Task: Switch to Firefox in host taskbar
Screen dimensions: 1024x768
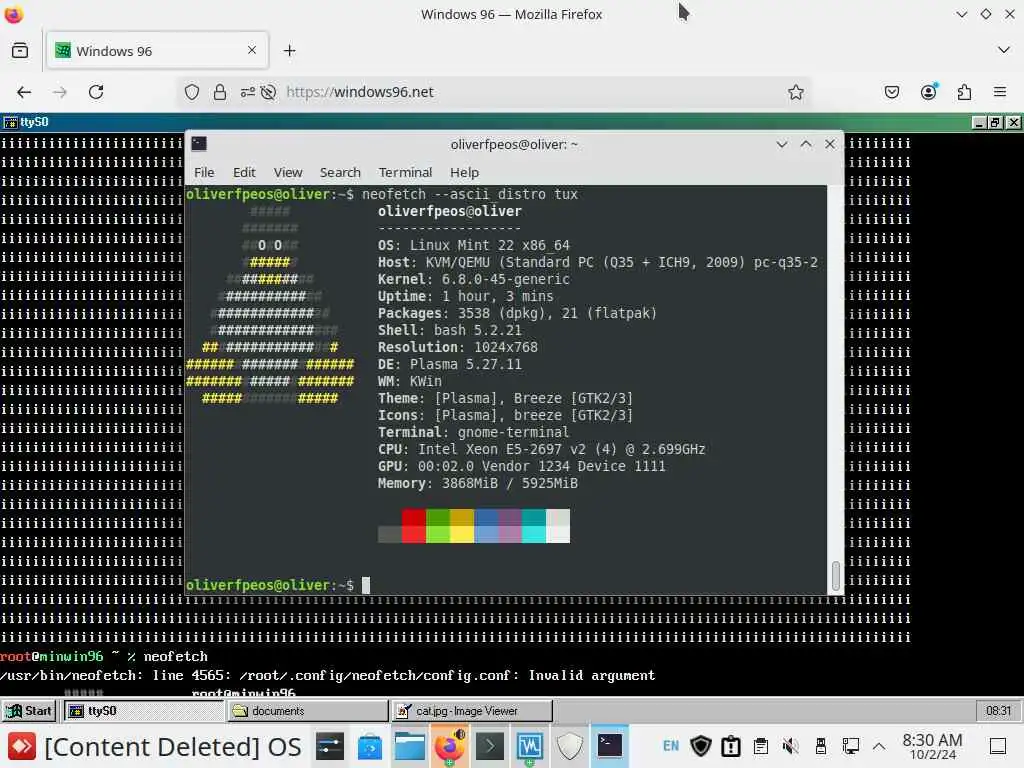Action: [x=450, y=746]
